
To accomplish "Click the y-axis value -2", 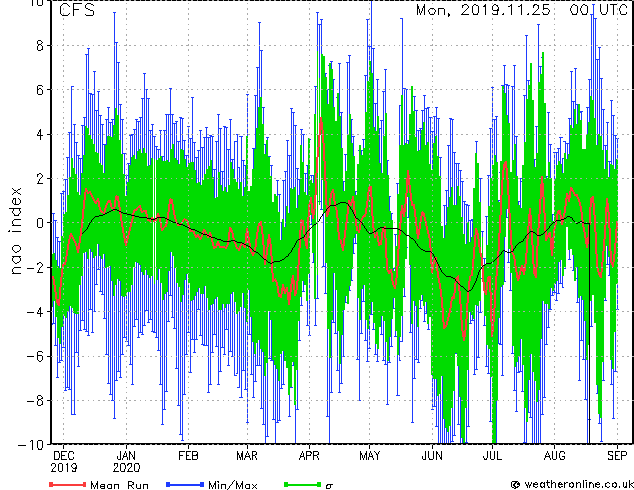I will click(x=35, y=267).
